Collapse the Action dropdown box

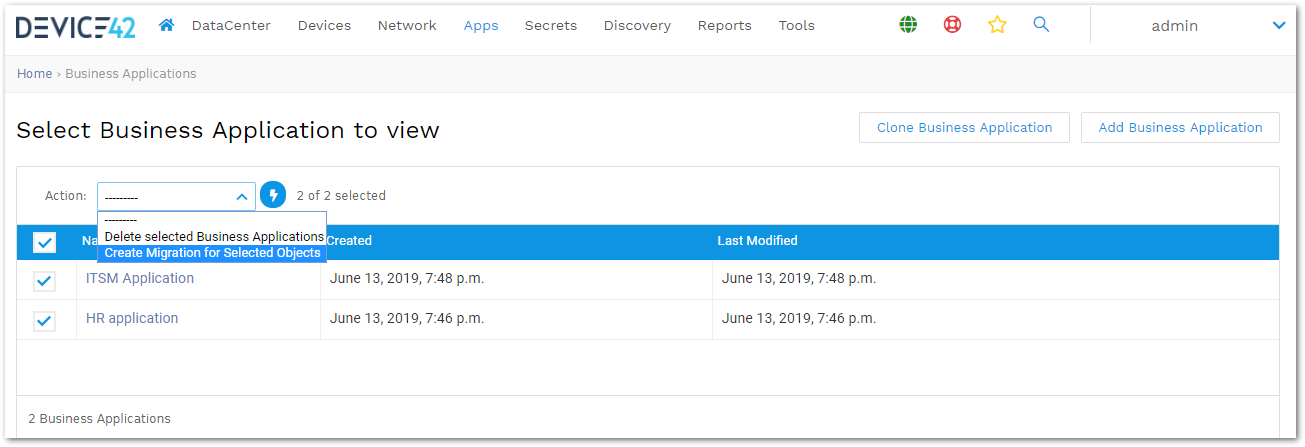coord(176,196)
